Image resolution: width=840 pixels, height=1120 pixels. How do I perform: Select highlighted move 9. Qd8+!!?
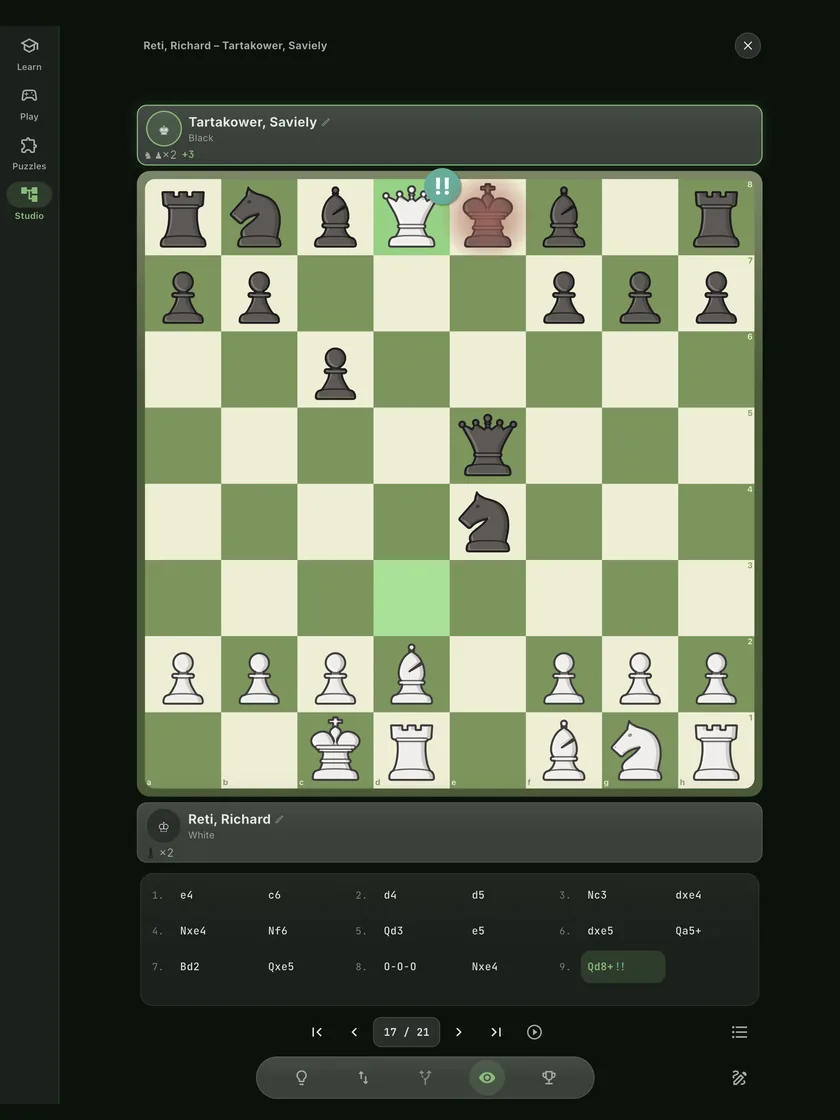(623, 966)
